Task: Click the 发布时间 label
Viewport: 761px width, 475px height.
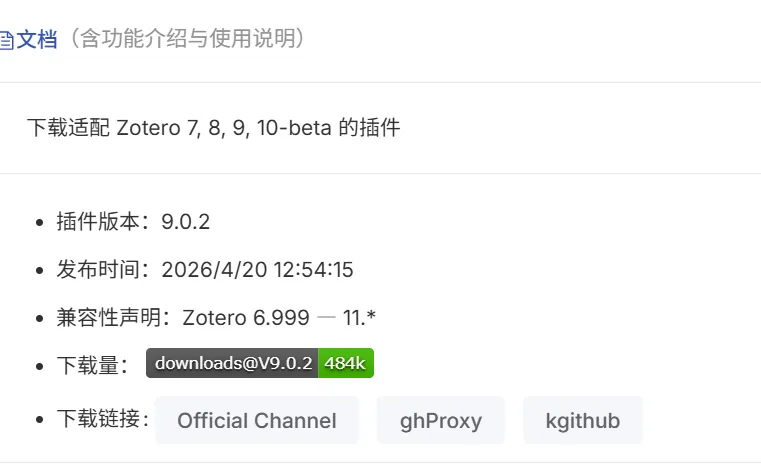Action: click(x=98, y=269)
